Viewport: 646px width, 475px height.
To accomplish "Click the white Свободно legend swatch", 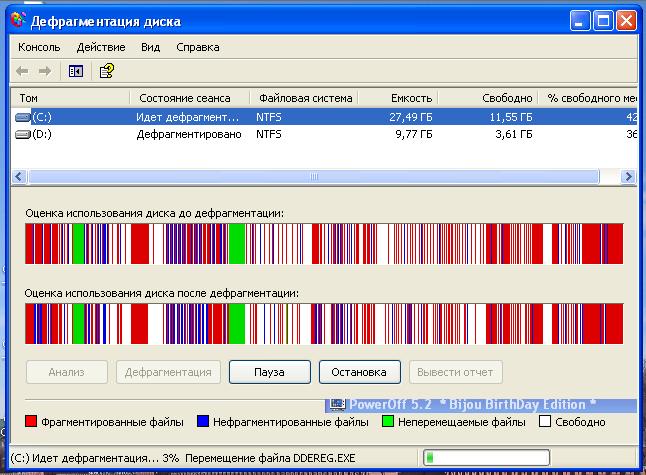I will pyautogui.click(x=545, y=421).
